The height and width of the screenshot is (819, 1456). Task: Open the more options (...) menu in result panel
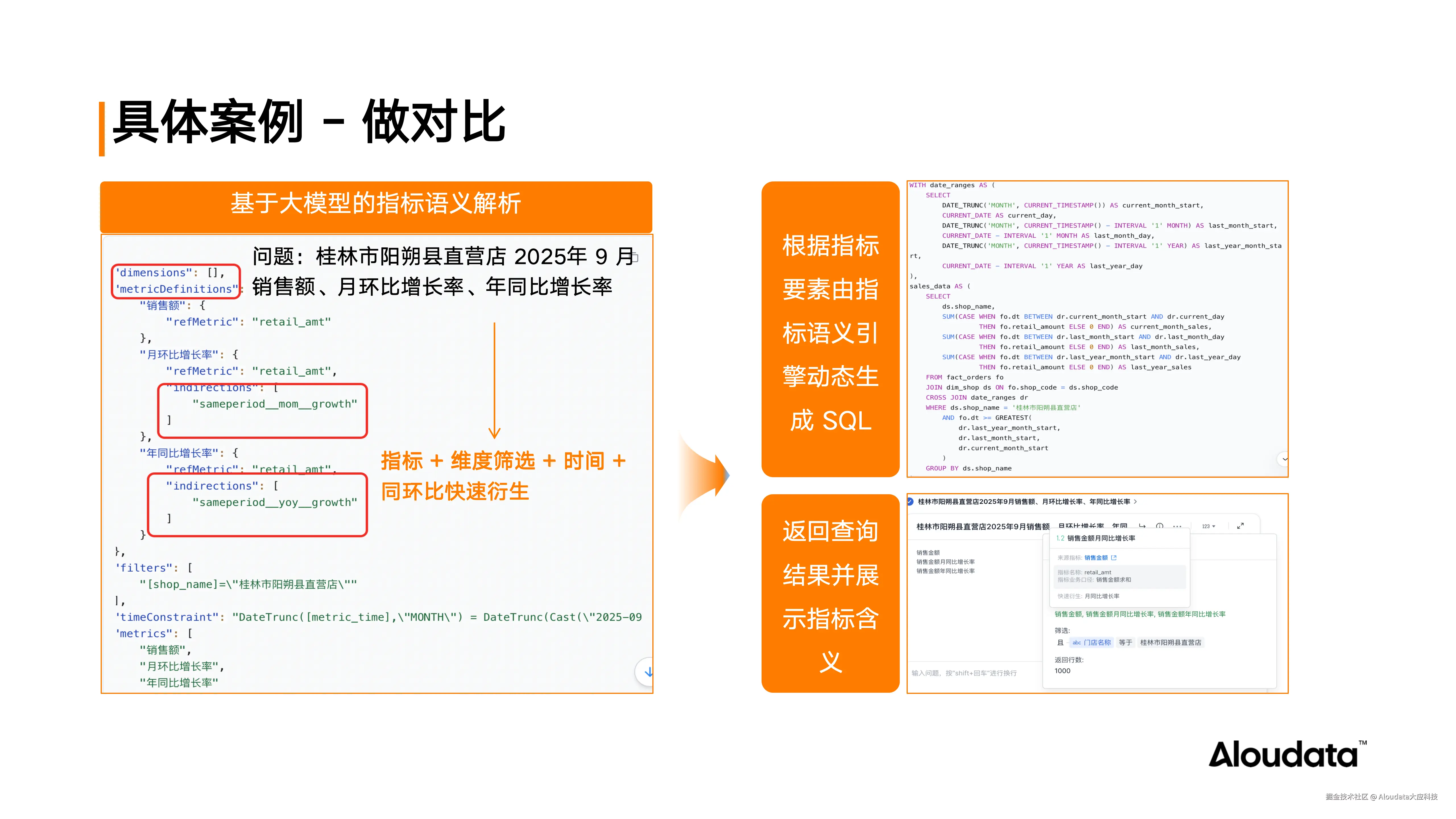coord(1177,526)
